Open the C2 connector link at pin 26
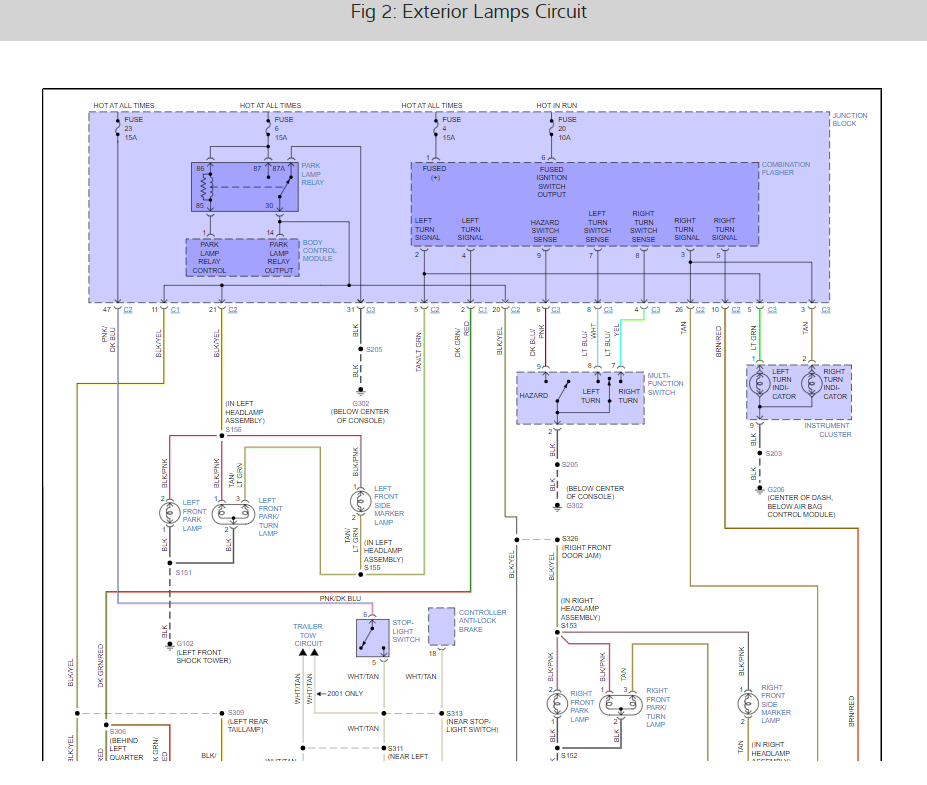This screenshot has width=927, height=785. coord(700,310)
